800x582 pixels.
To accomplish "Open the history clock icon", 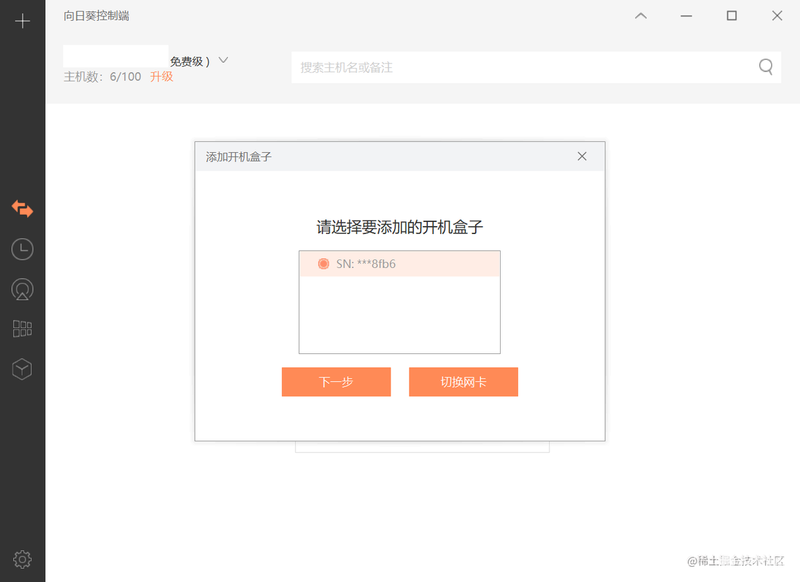I will 22,249.
